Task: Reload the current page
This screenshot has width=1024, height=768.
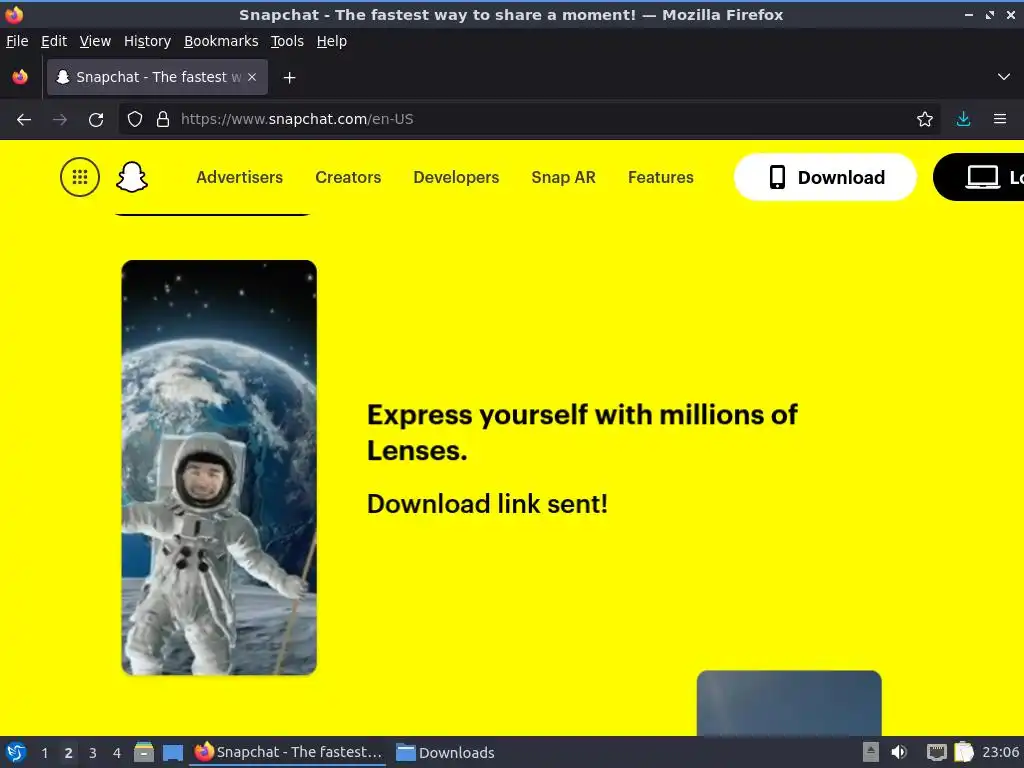Action: [96, 120]
